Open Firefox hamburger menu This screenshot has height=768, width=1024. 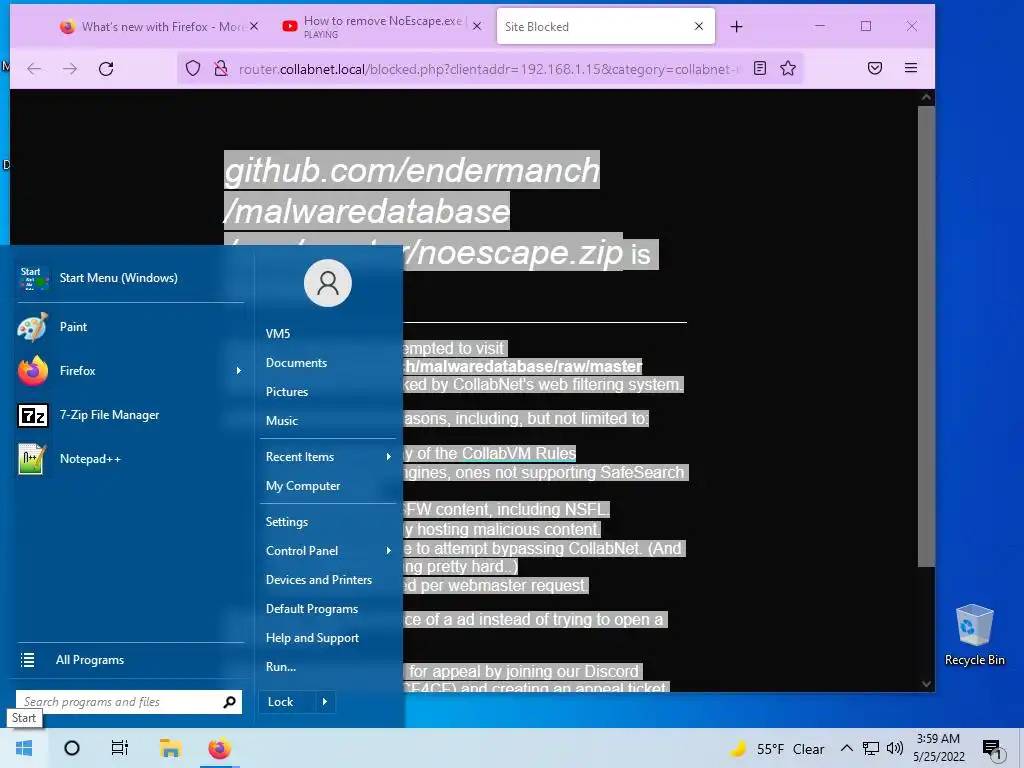click(x=911, y=69)
